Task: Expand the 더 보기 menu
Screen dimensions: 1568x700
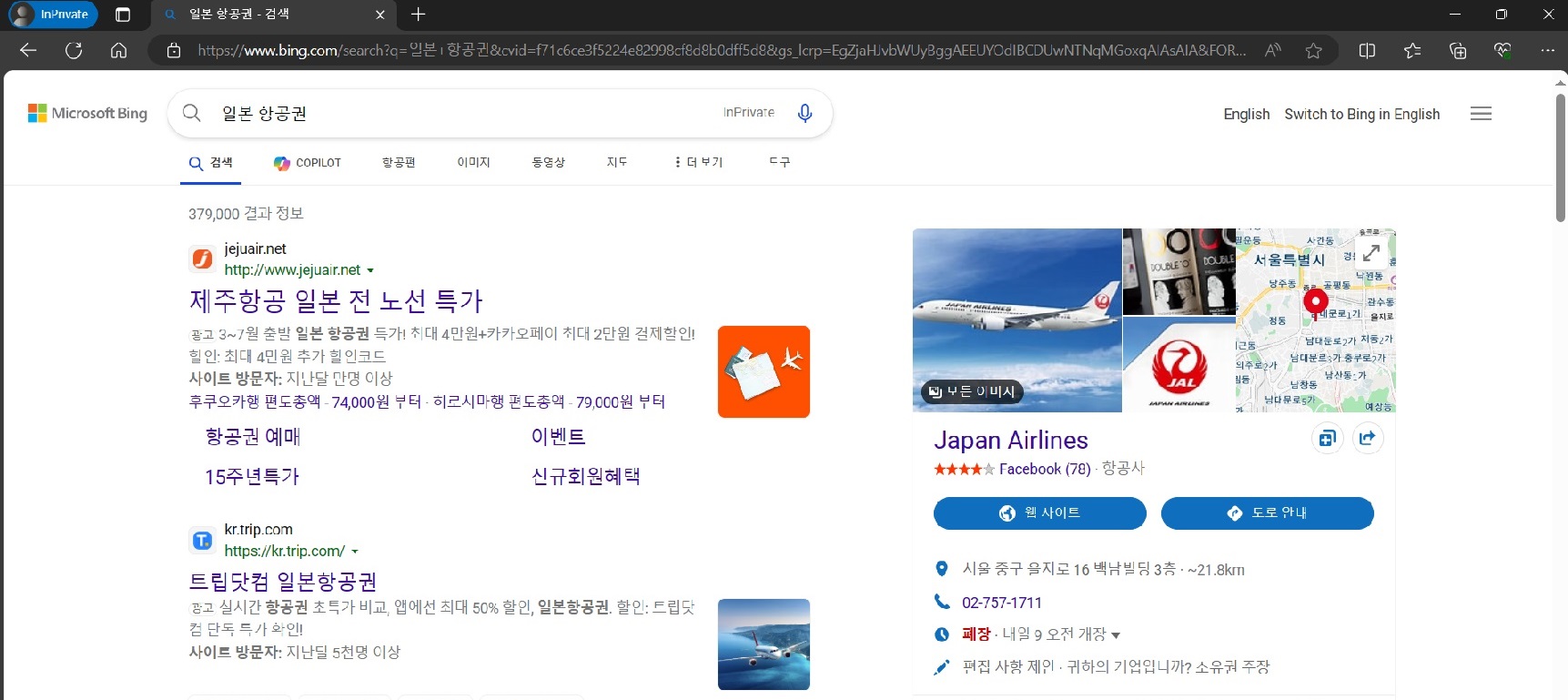Action: 698,162
